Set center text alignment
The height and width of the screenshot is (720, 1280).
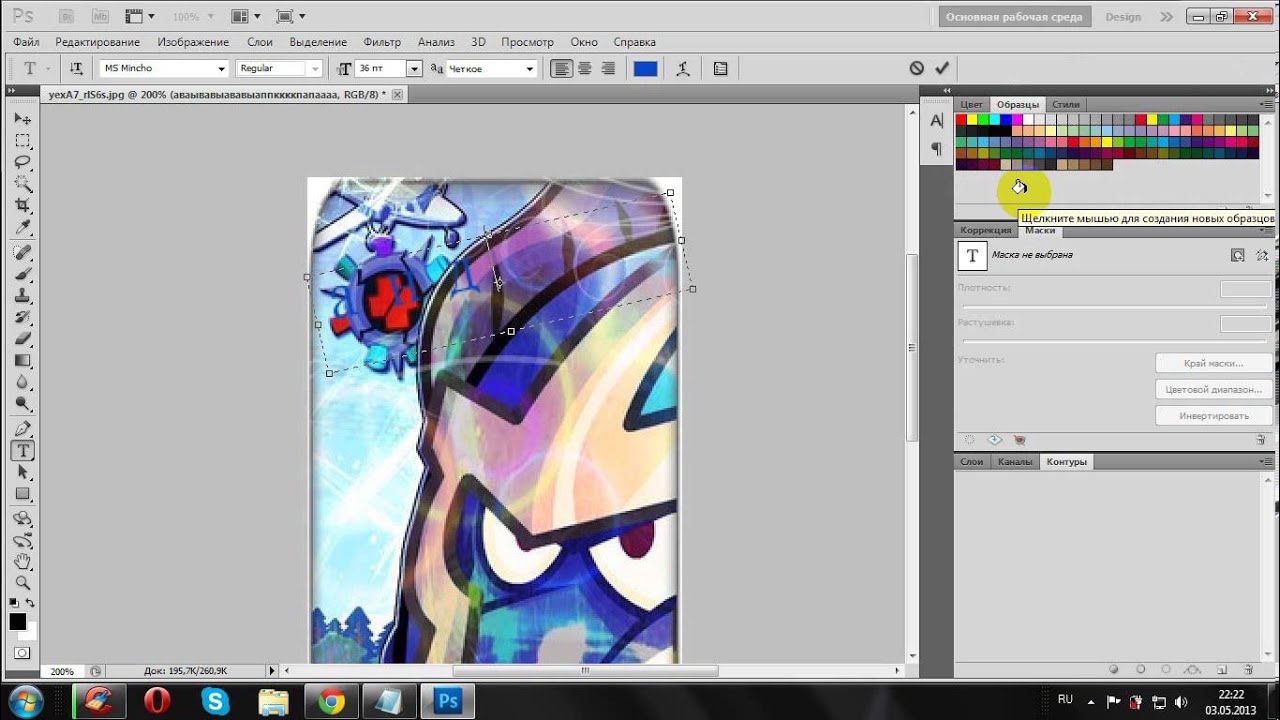click(x=584, y=68)
